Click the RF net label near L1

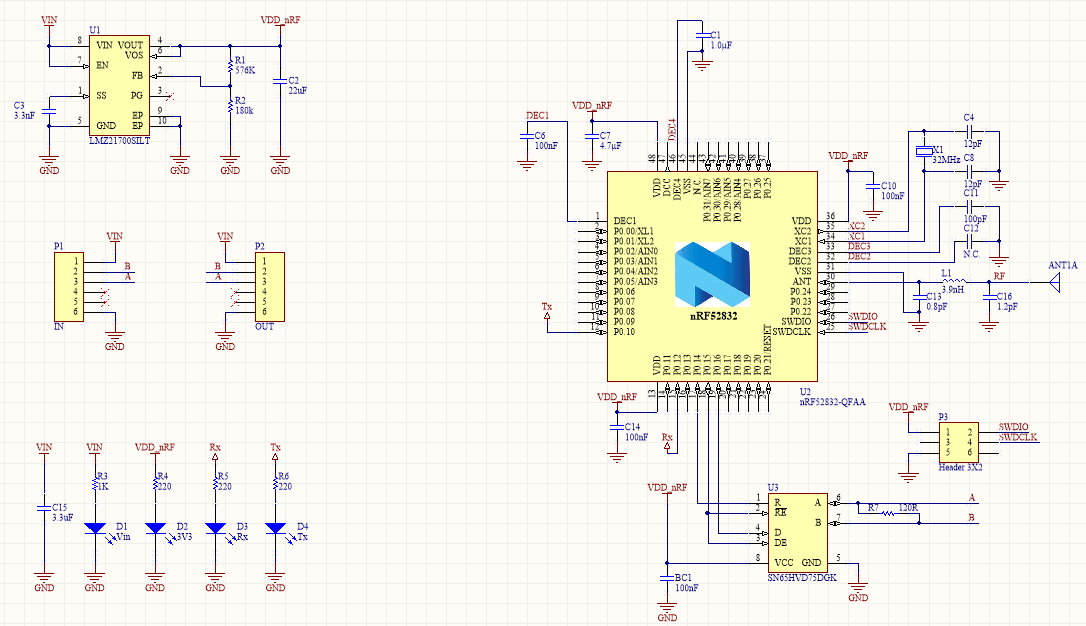(x=999, y=276)
